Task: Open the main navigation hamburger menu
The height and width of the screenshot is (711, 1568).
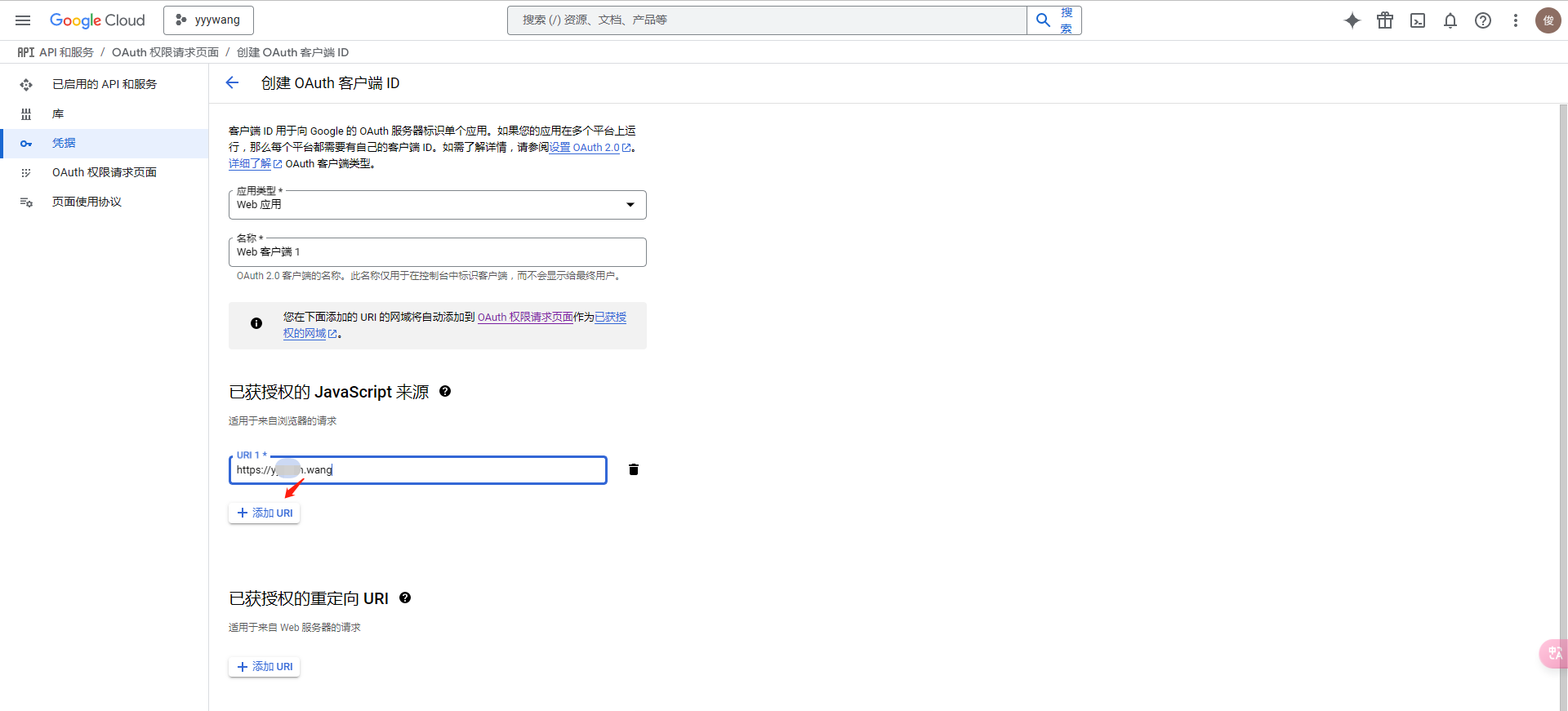Action: (x=23, y=20)
